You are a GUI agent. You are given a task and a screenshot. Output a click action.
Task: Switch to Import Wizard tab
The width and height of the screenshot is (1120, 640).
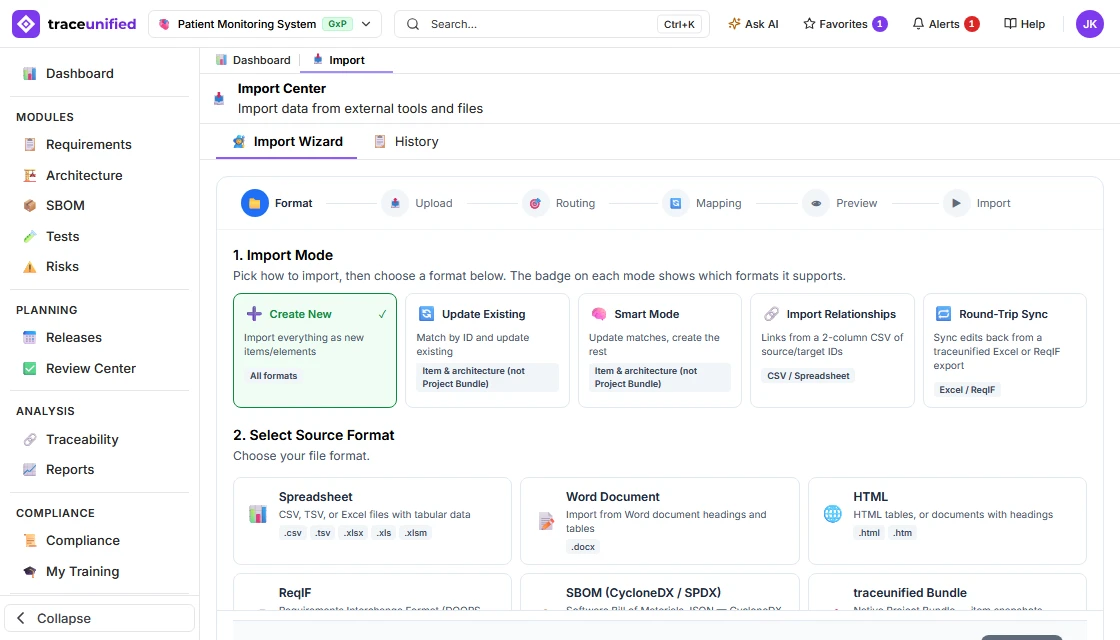pos(286,142)
